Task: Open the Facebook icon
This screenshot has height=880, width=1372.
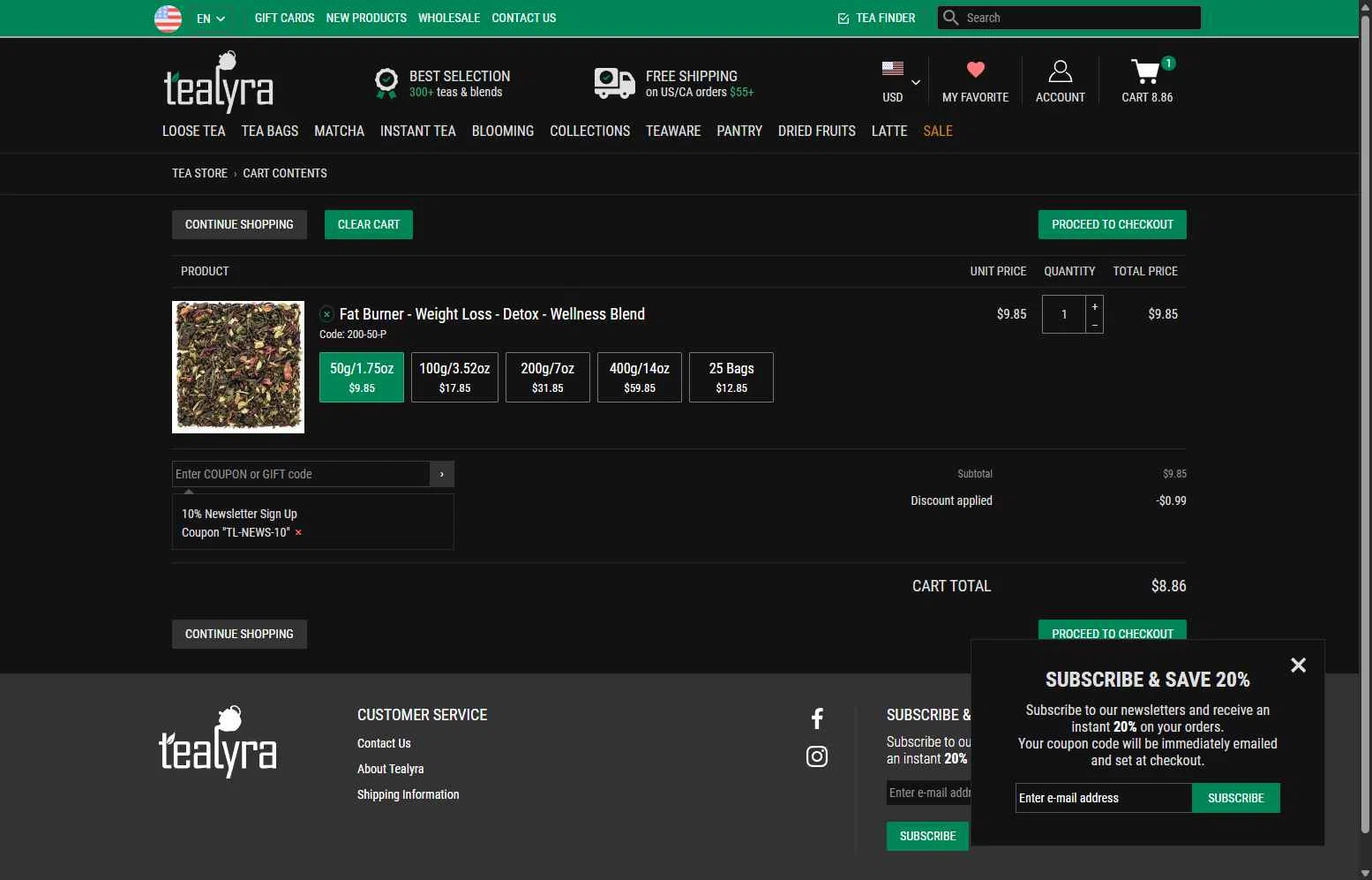Action: [817, 718]
